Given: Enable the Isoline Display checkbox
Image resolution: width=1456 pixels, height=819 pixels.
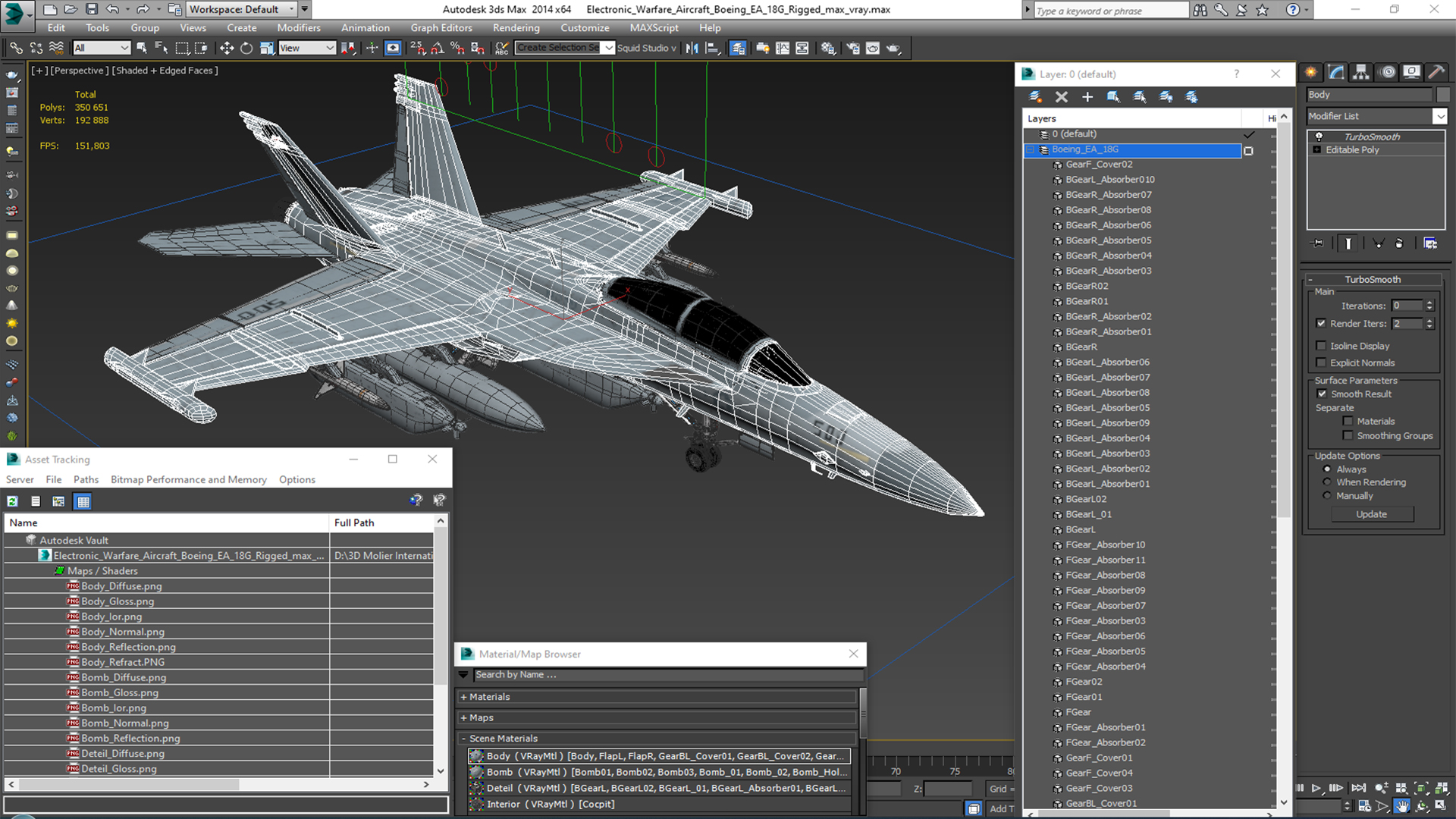Looking at the screenshot, I should tap(1321, 346).
